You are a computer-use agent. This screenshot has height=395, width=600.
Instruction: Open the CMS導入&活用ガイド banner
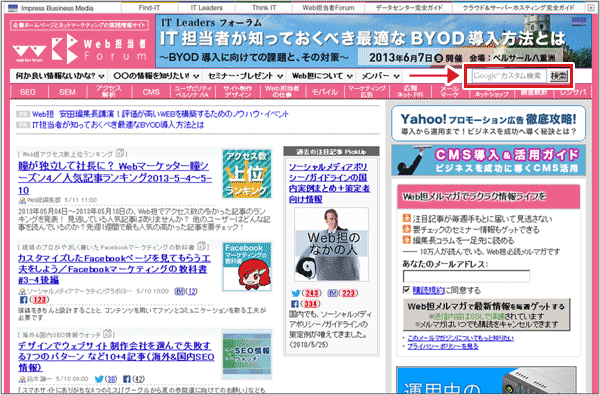[x=488, y=160]
